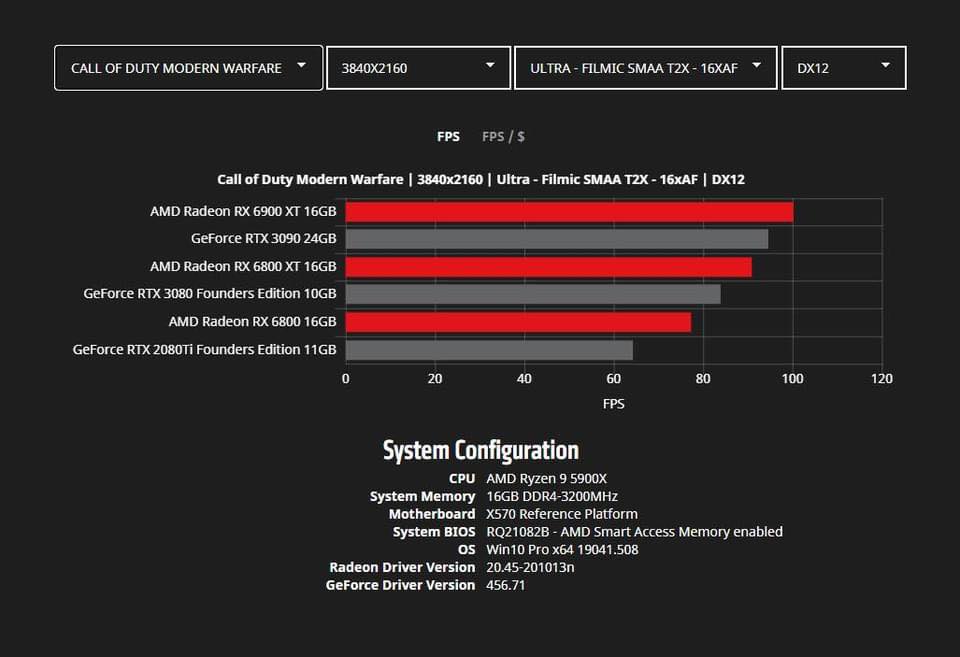The width and height of the screenshot is (960, 657).
Task: Click the 'Win10 Pro x64 19041.508' value
Action: point(562,549)
